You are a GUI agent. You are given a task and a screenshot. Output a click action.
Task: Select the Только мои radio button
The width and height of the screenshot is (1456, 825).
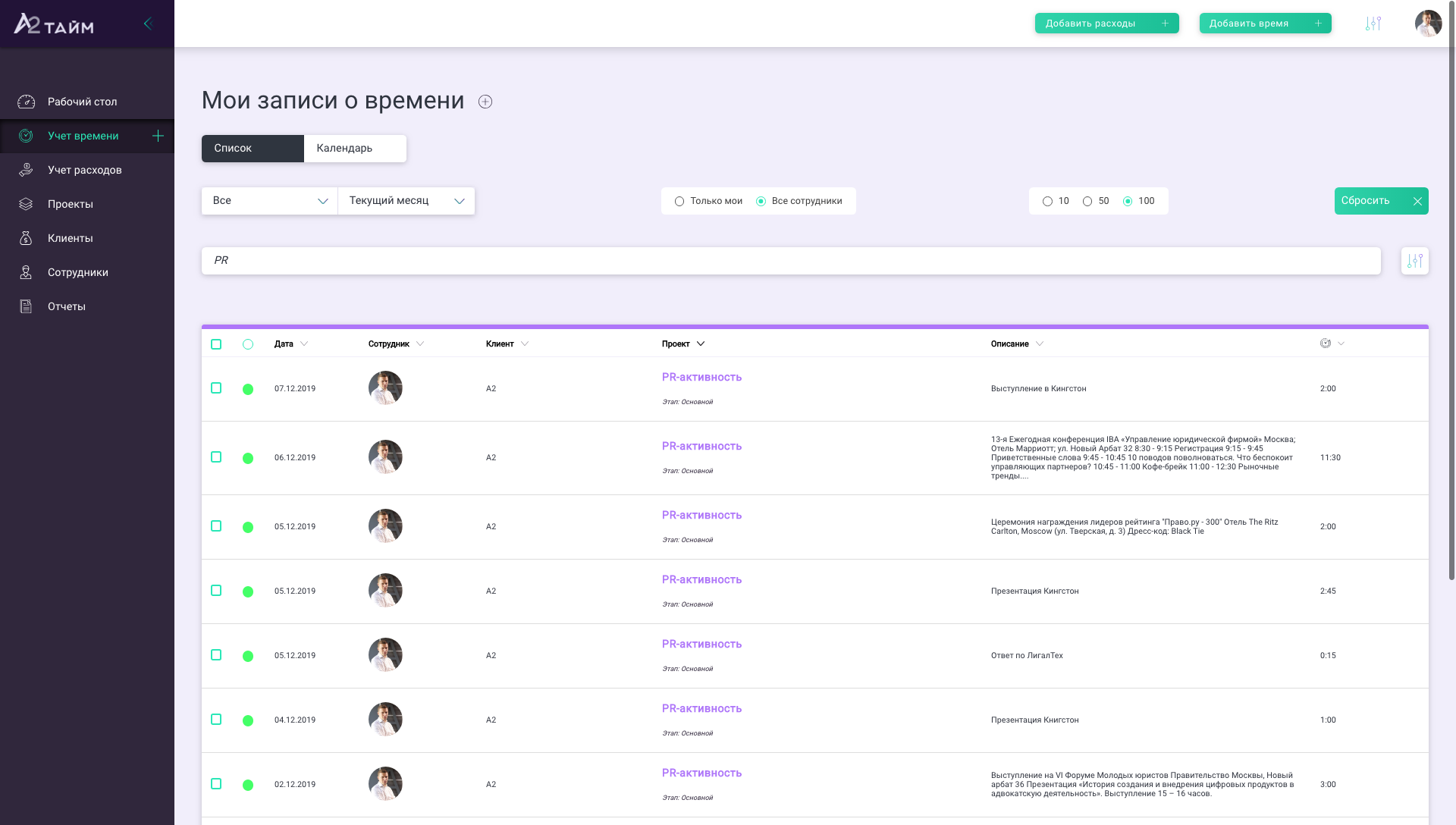coord(679,201)
